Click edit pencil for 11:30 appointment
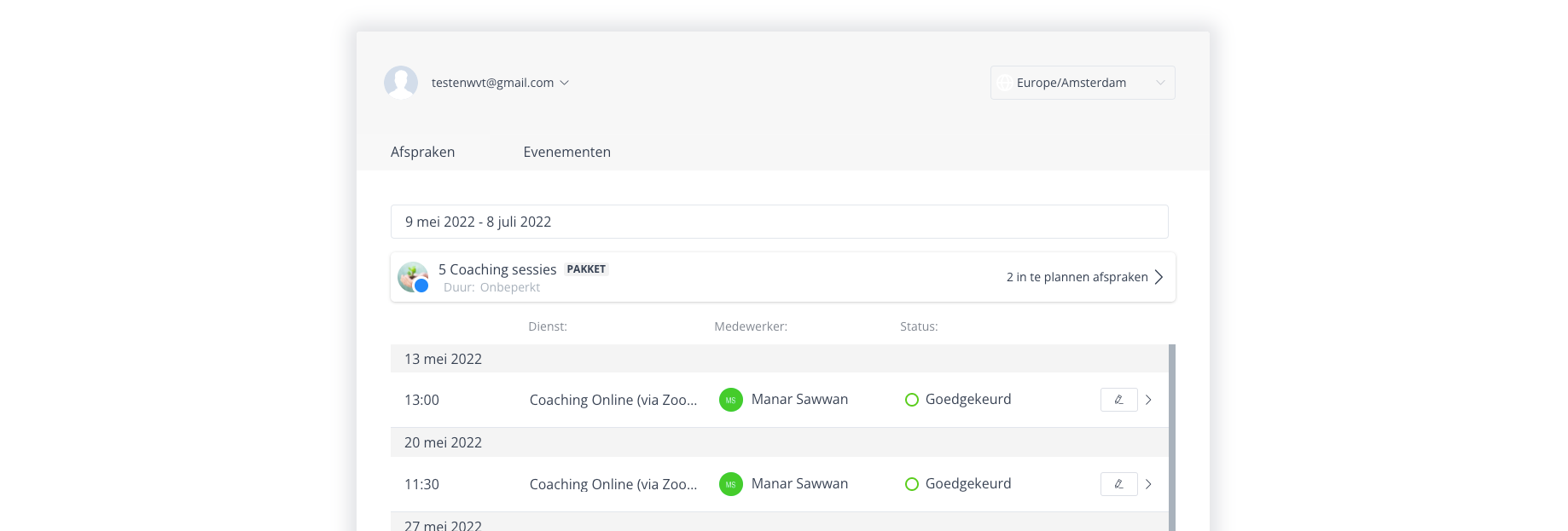1568x531 pixels. coord(1118,484)
